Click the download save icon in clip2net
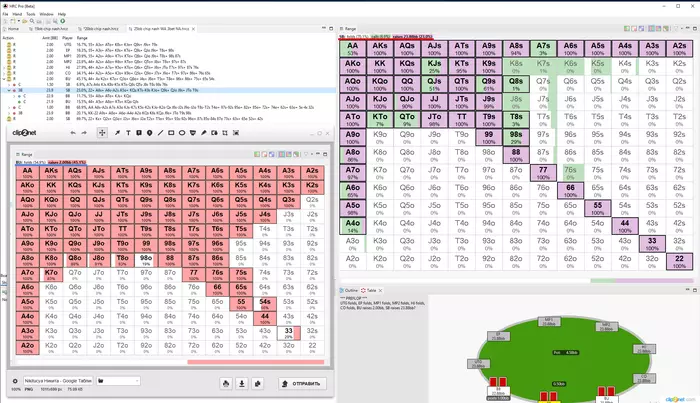 (242, 383)
